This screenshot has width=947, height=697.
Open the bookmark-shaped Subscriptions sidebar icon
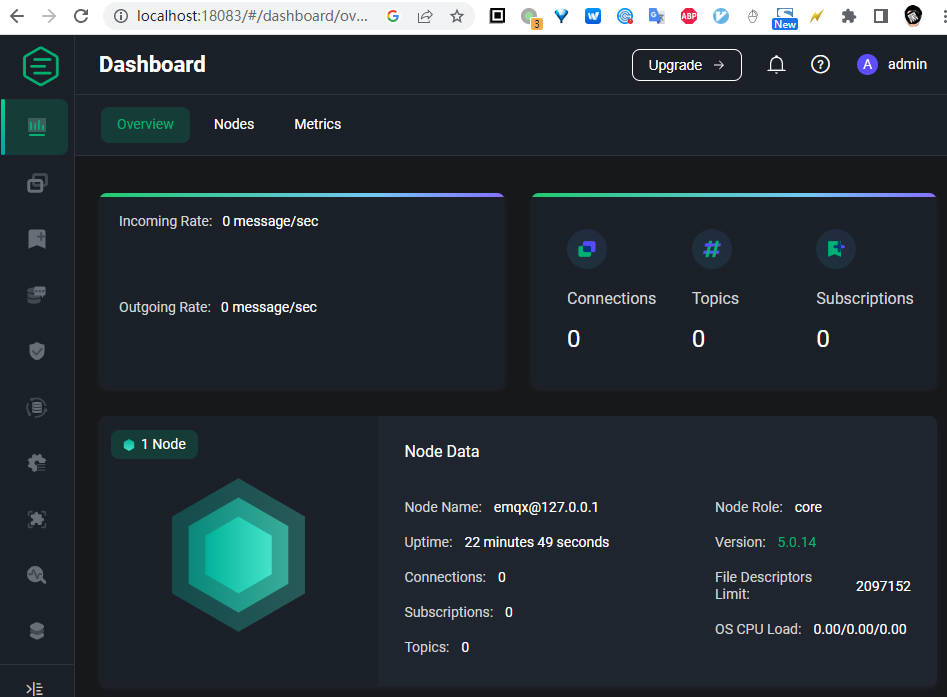point(37,239)
